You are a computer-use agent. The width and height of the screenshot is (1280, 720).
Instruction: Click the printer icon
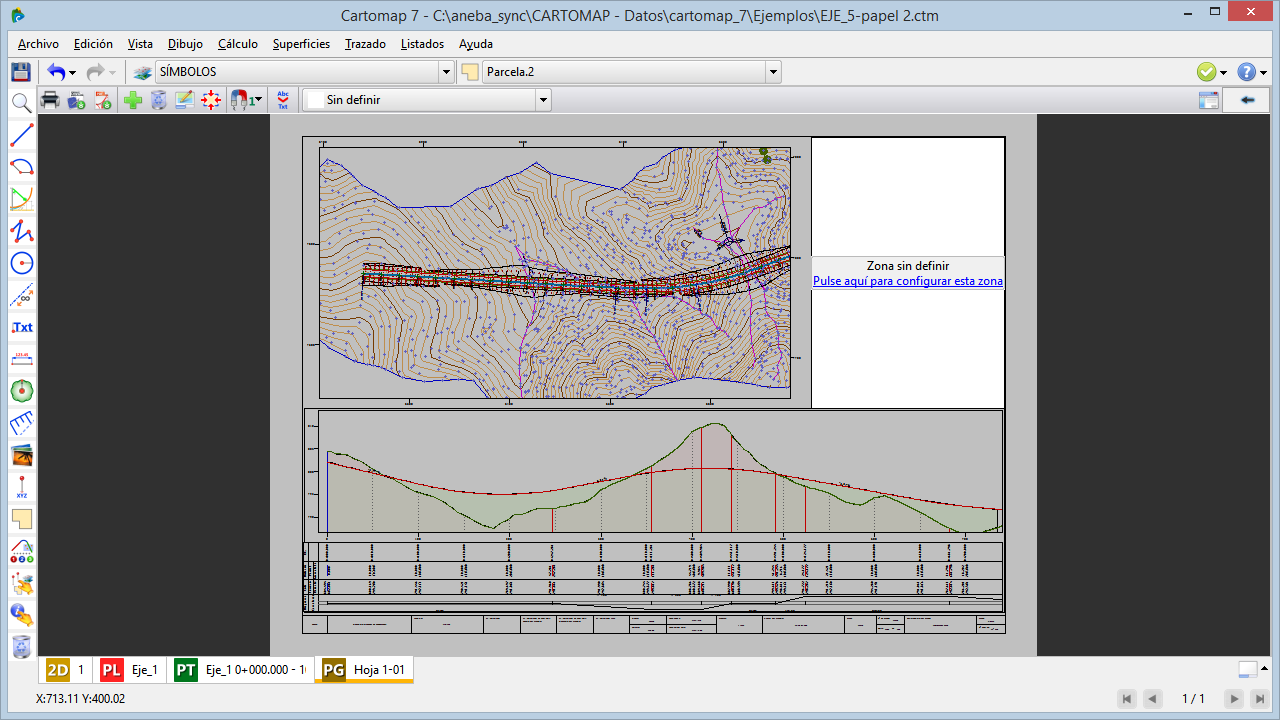point(49,100)
